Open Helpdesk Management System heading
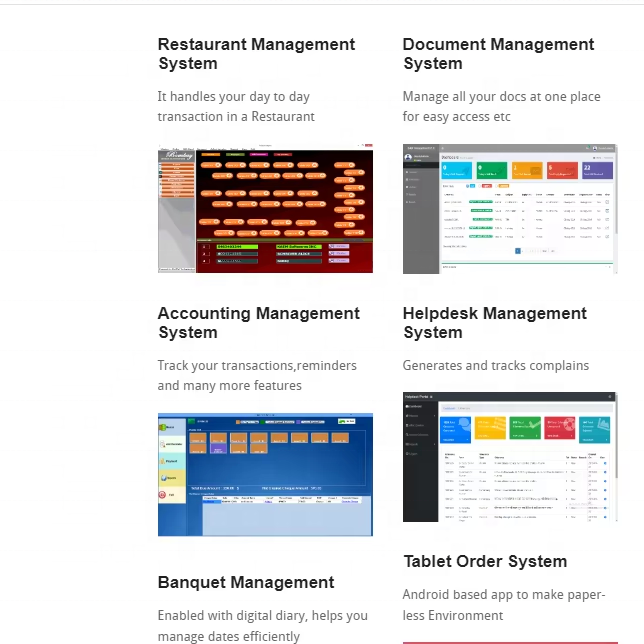The height and width of the screenshot is (644, 644). click(x=494, y=323)
